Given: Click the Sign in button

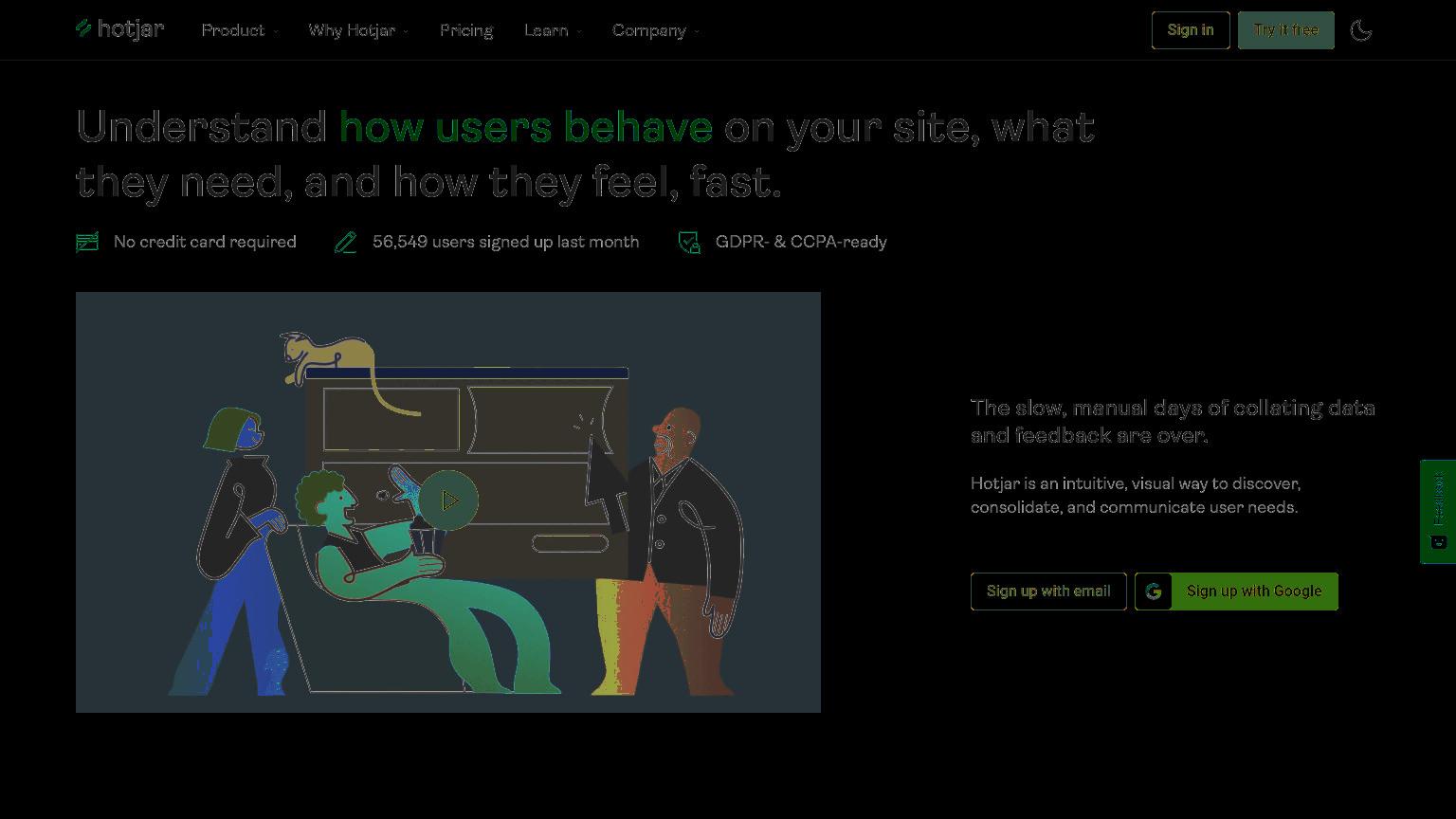Looking at the screenshot, I should point(1191,30).
